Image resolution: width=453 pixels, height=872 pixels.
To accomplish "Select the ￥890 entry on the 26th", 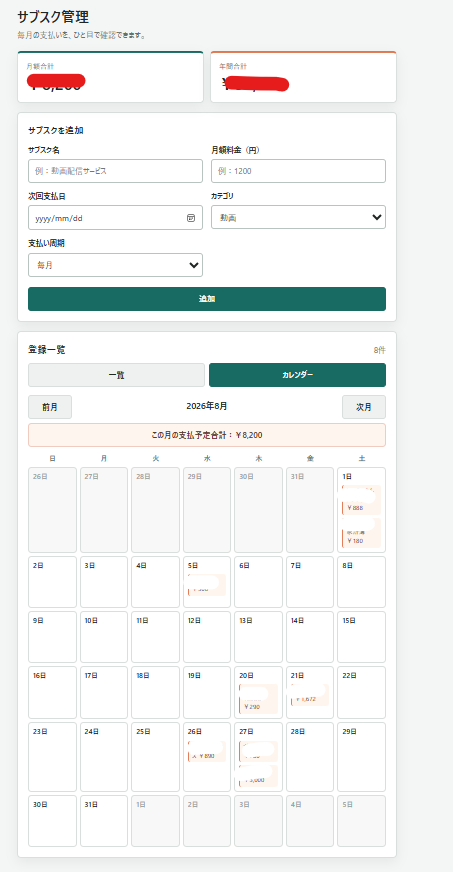I will [x=207, y=751].
